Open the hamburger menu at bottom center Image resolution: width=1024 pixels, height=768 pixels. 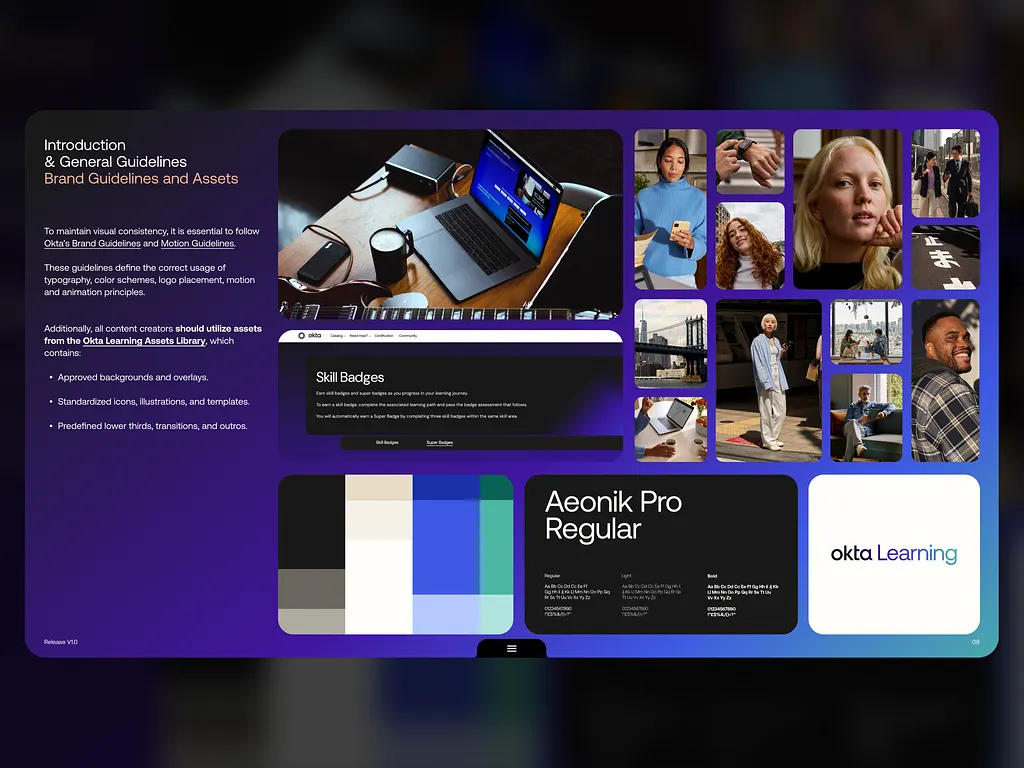click(x=511, y=648)
